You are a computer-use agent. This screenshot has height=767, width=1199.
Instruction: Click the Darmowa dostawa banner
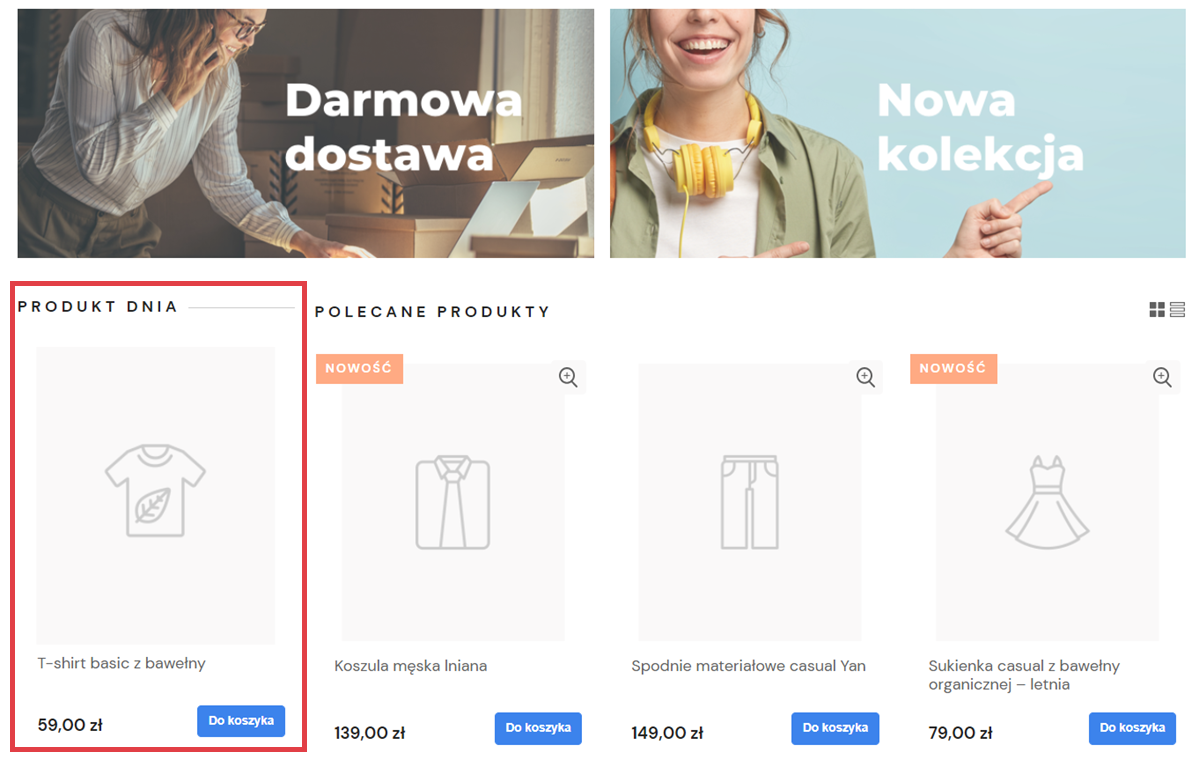pyautogui.click(x=305, y=133)
